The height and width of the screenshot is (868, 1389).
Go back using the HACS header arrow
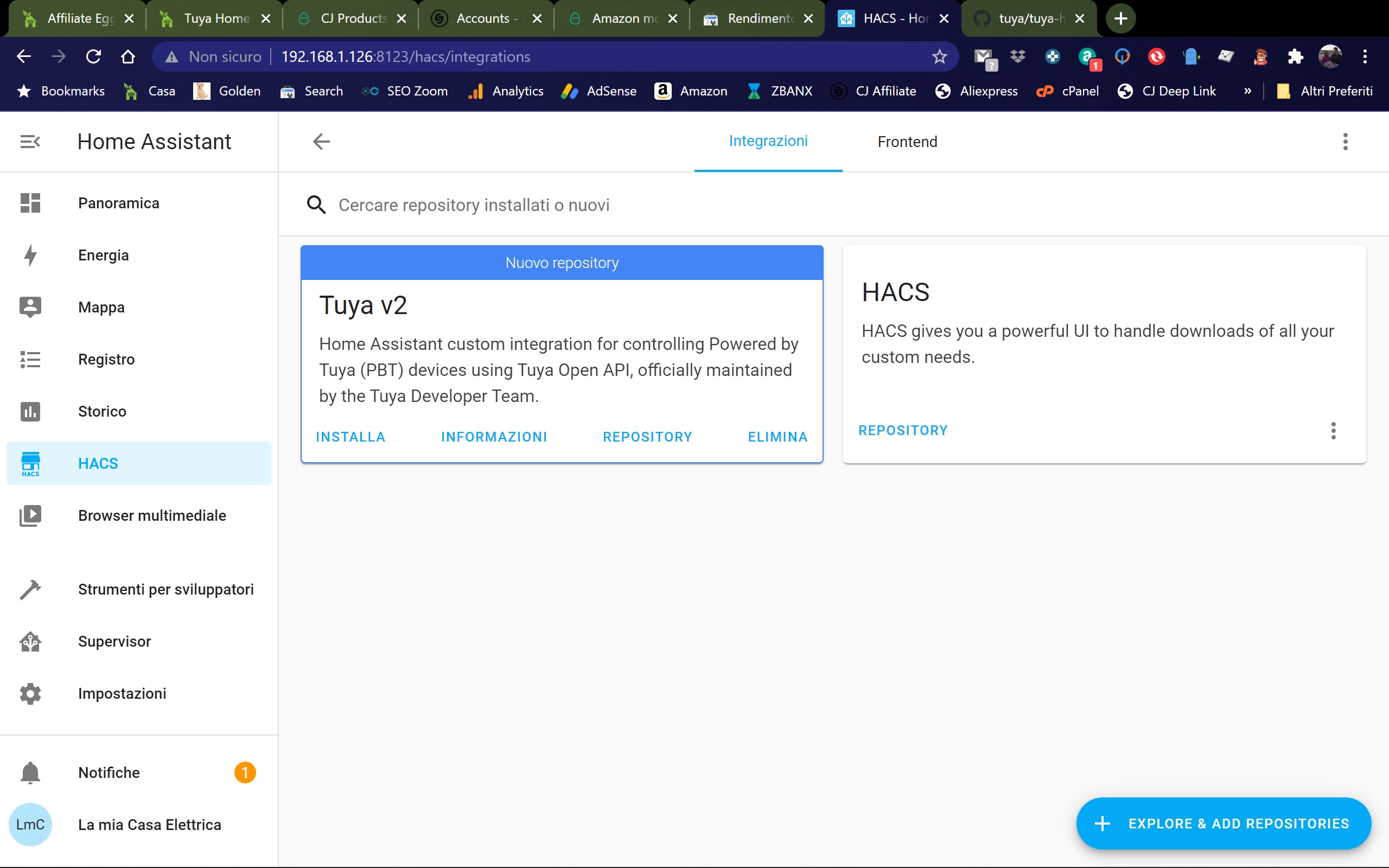(x=321, y=141)
